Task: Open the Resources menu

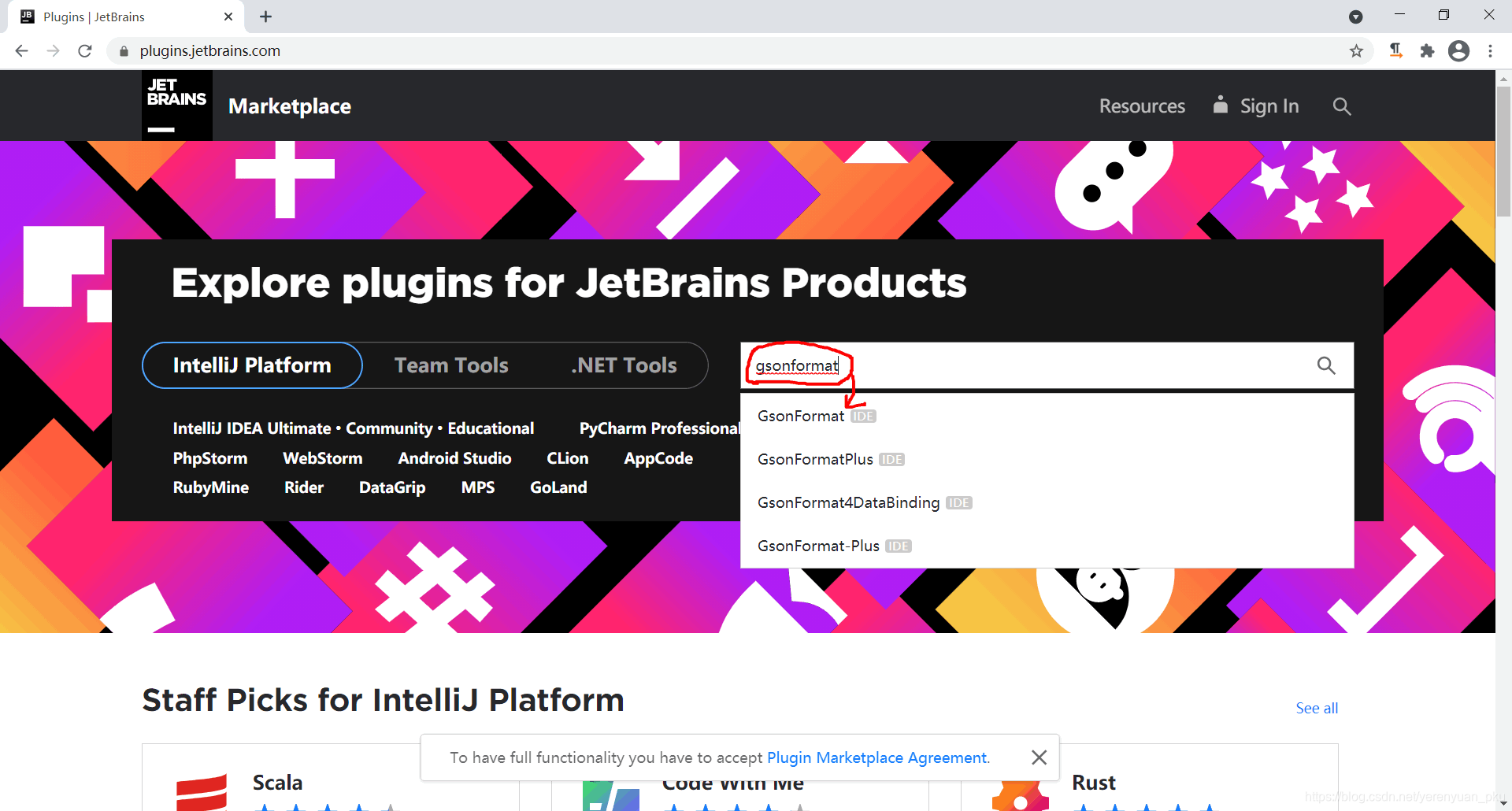Action: 1142,106
